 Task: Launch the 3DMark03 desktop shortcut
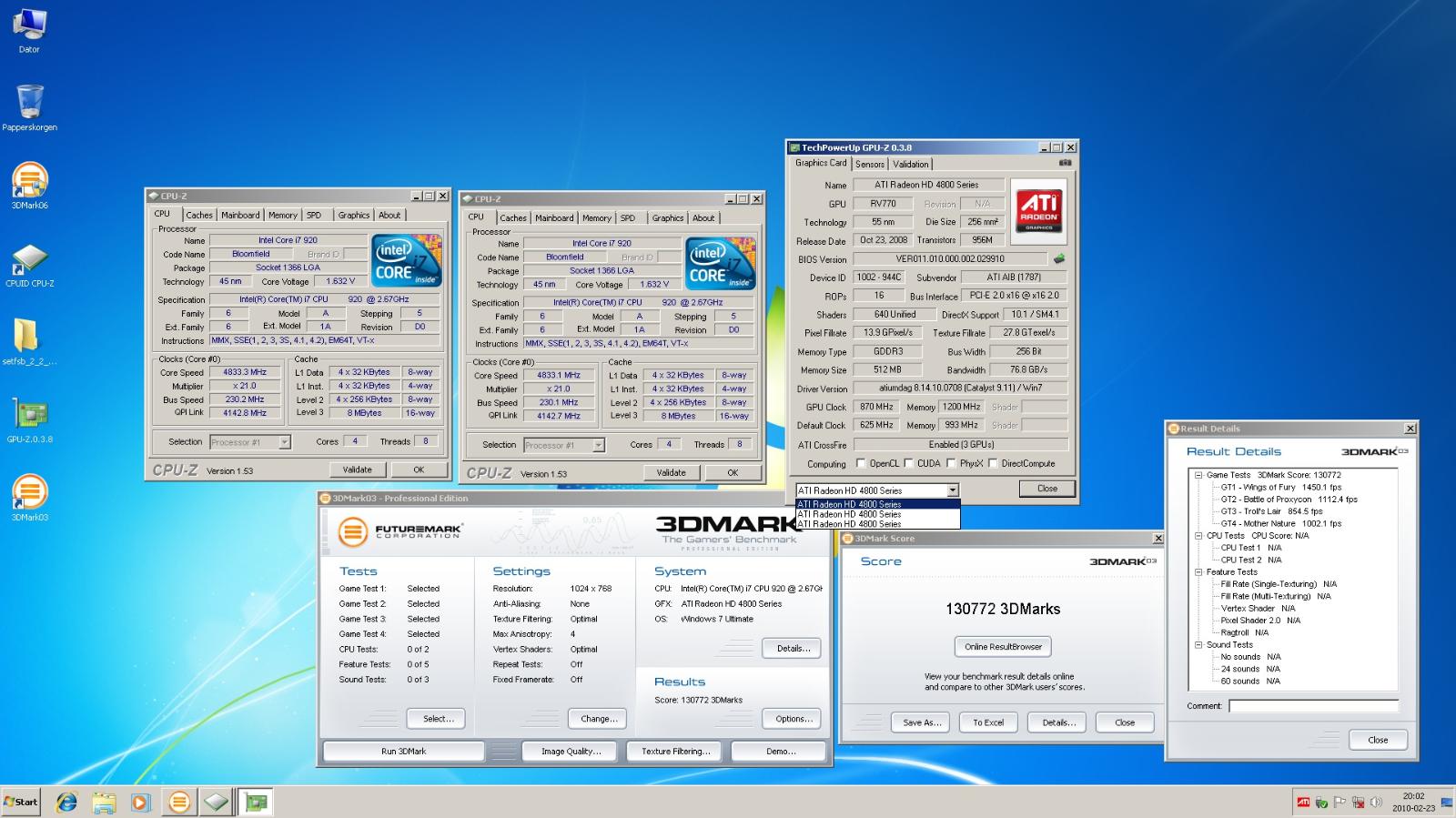pos(29,498)
